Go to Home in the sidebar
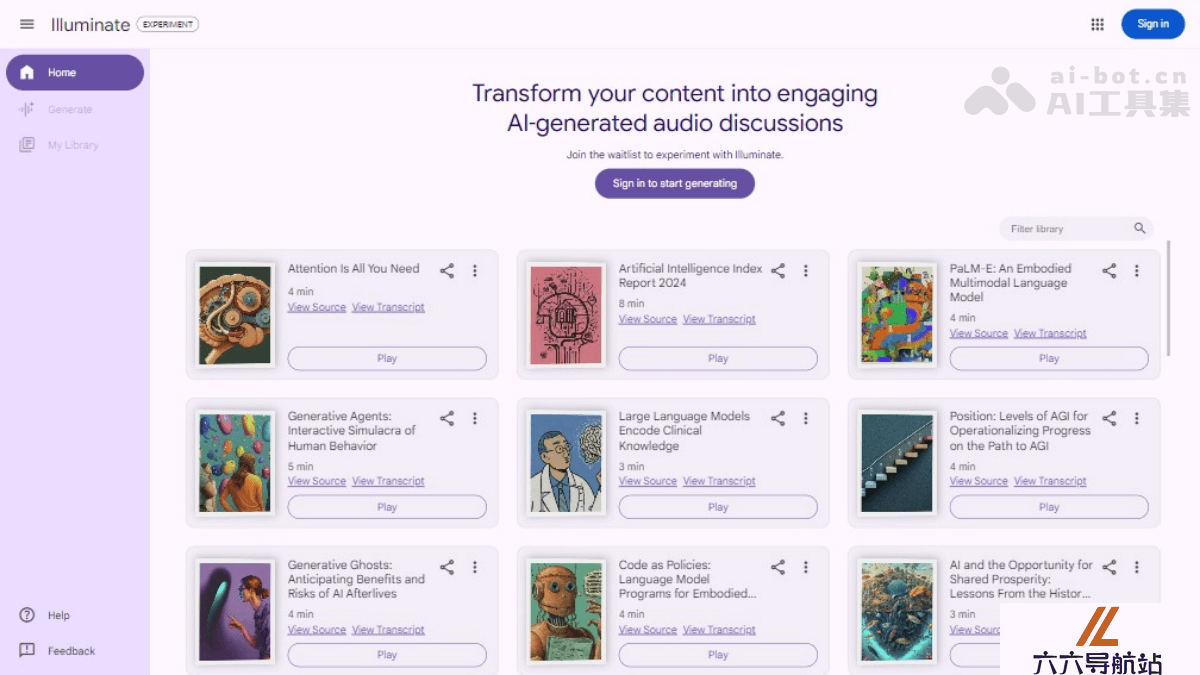The width and height of the screenshot is (1200, 675). click(75, 72)
